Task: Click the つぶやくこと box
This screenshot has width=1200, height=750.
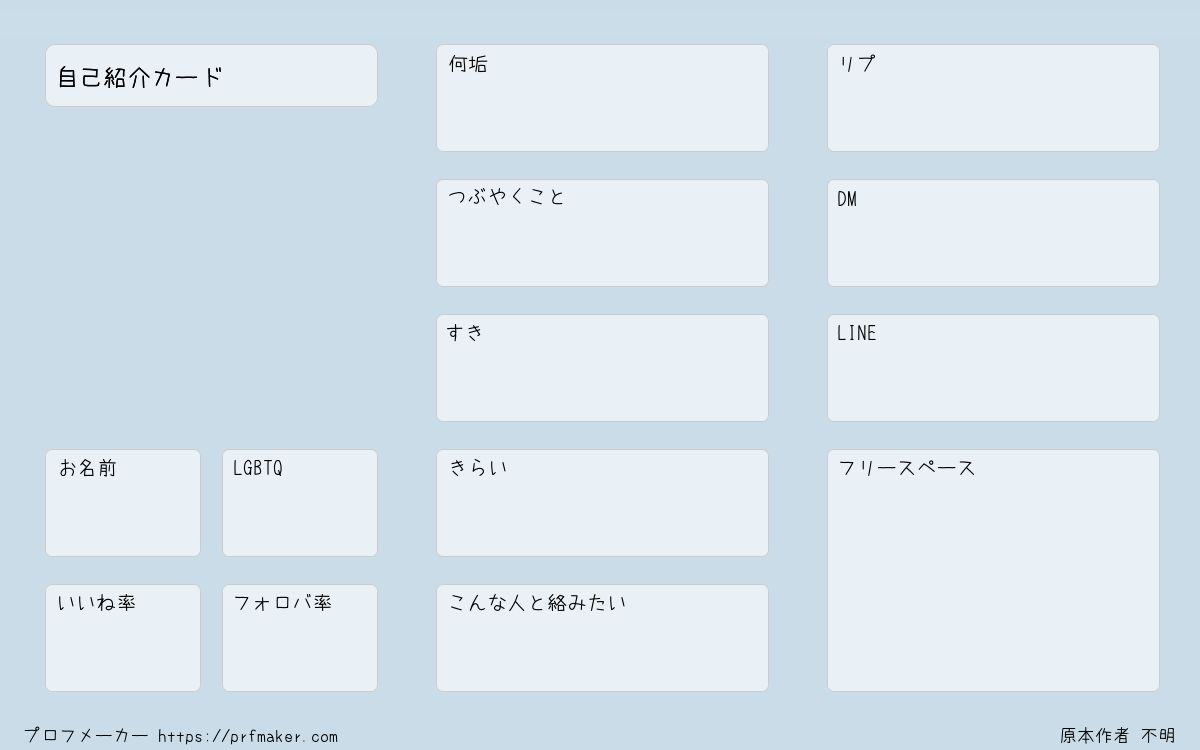Action: 602,233
